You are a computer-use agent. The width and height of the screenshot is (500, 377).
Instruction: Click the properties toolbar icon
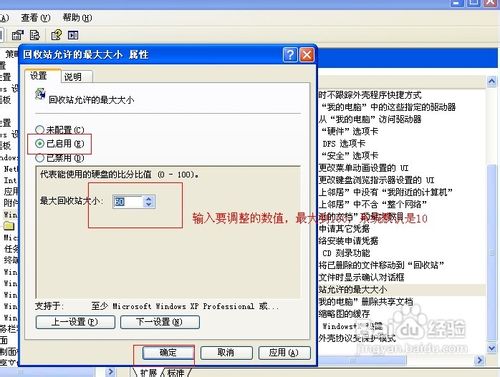point(18,35)
